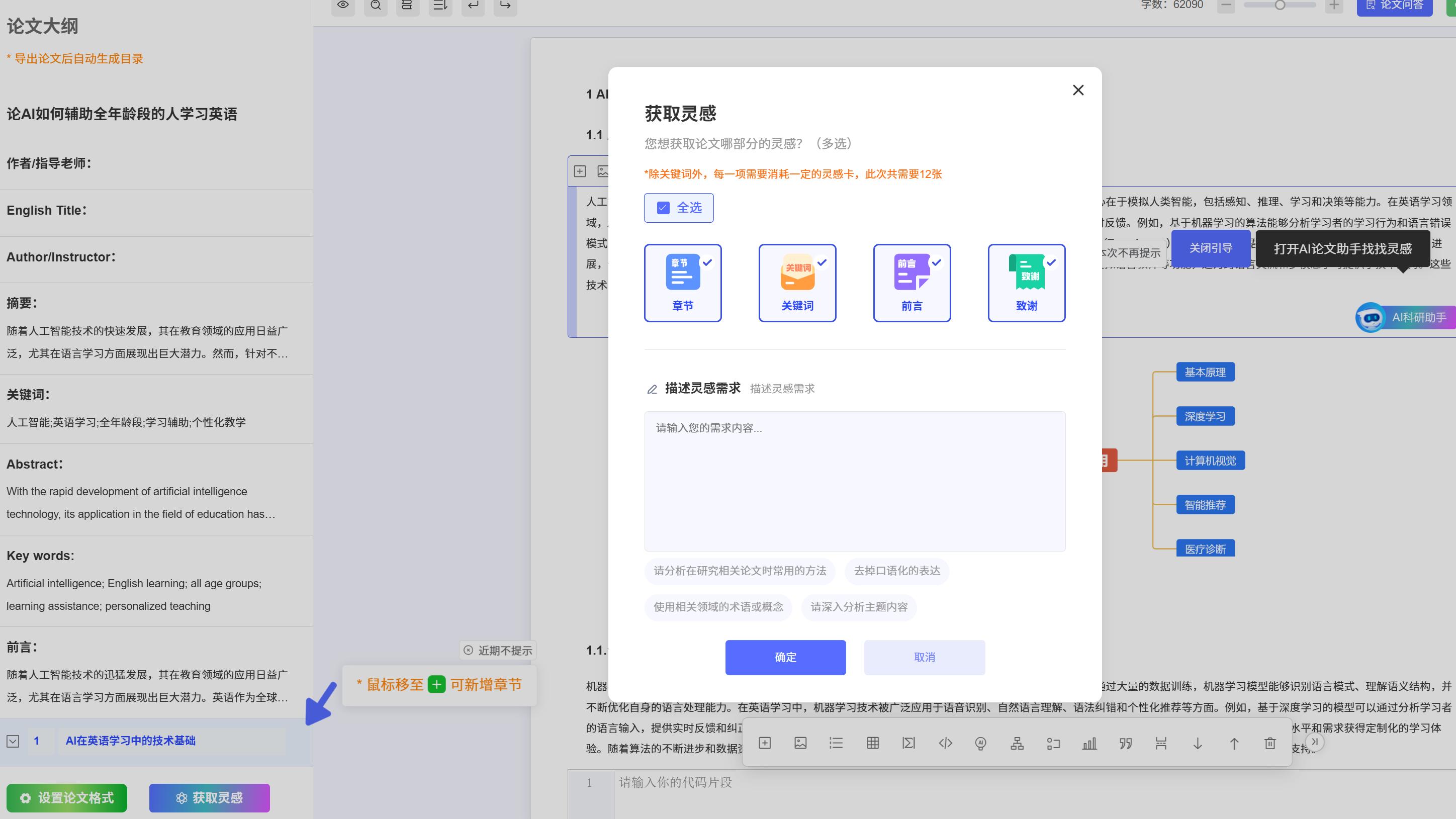Image resolution: width=1456 pixels, height=819 pixels.
Task: Click the 确定 confirm button
Action: (786, 657)
